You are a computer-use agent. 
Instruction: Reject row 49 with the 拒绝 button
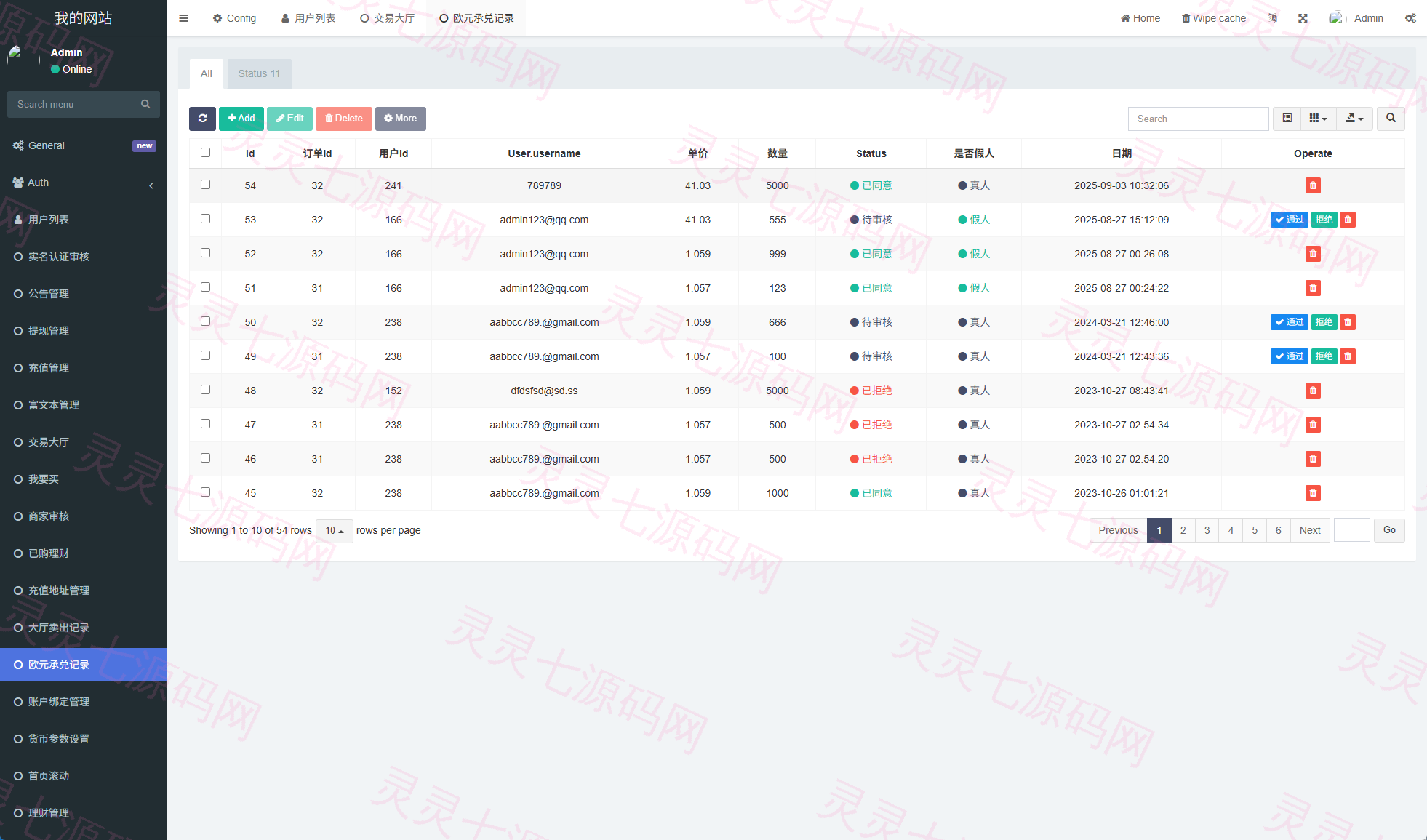pos(1324,356)
